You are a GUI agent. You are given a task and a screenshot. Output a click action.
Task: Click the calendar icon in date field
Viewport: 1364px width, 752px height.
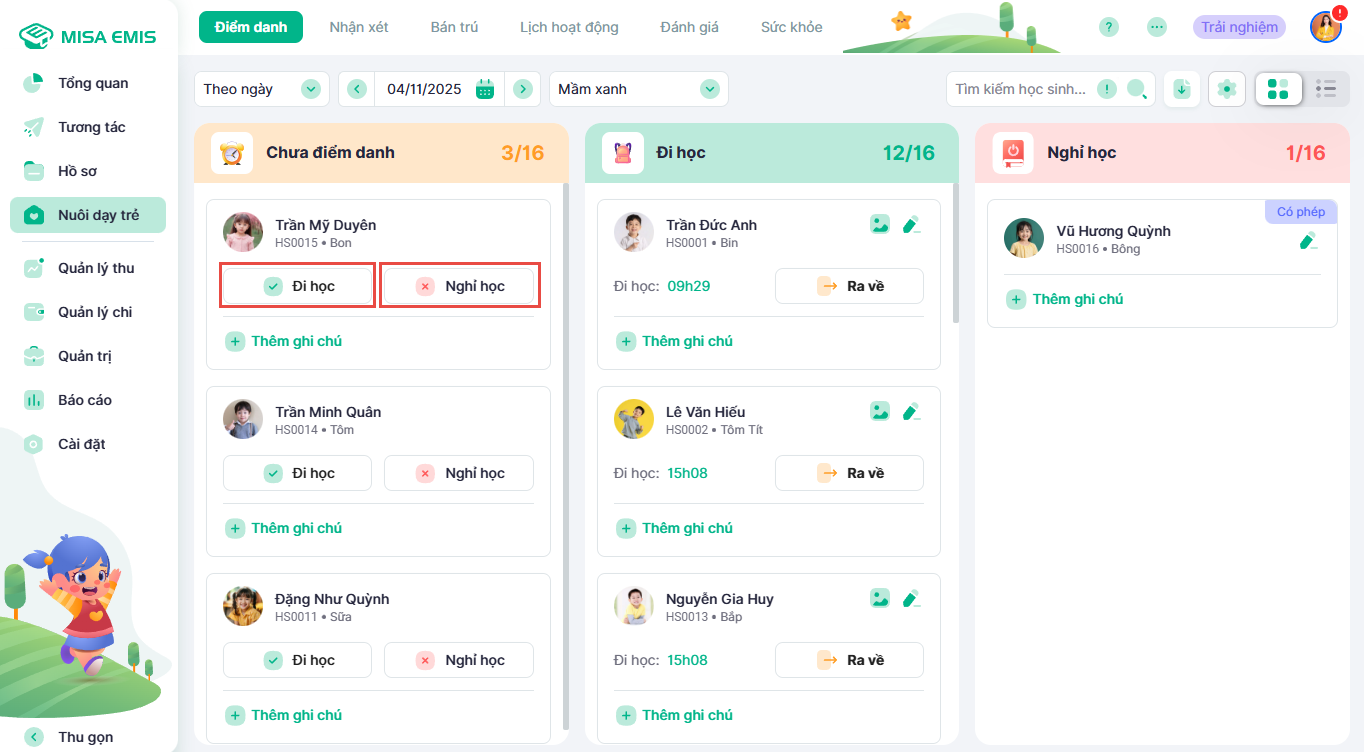click(x=485, y=89)
